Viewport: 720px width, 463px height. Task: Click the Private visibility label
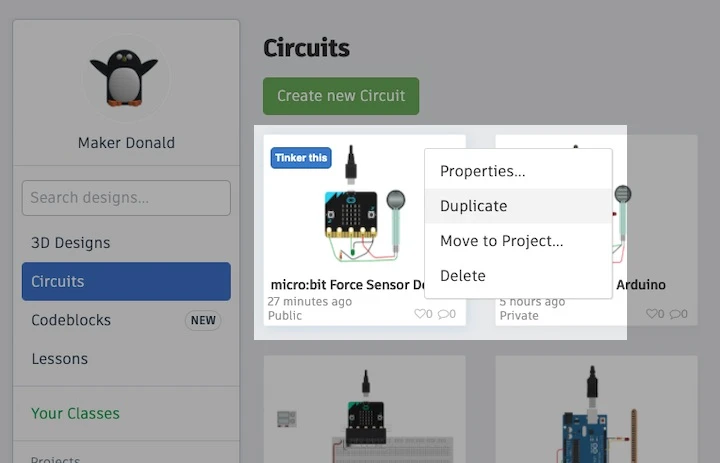point(519,316)
